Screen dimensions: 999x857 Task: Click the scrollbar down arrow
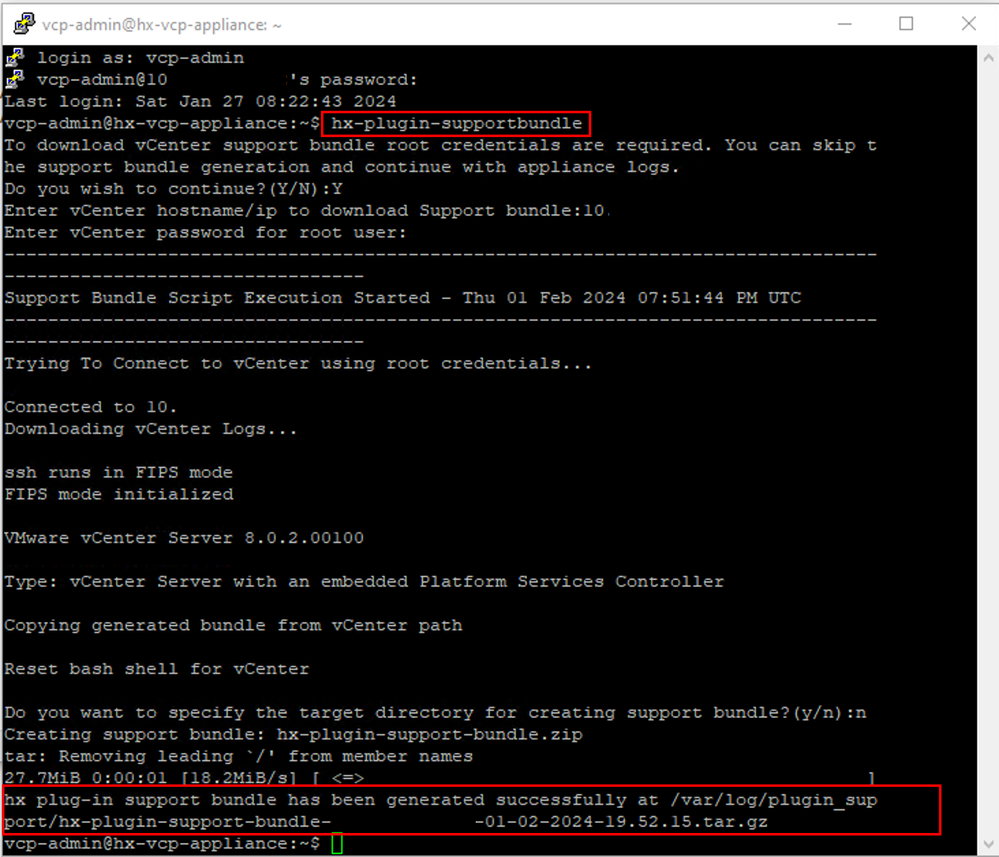click(988, 844)
